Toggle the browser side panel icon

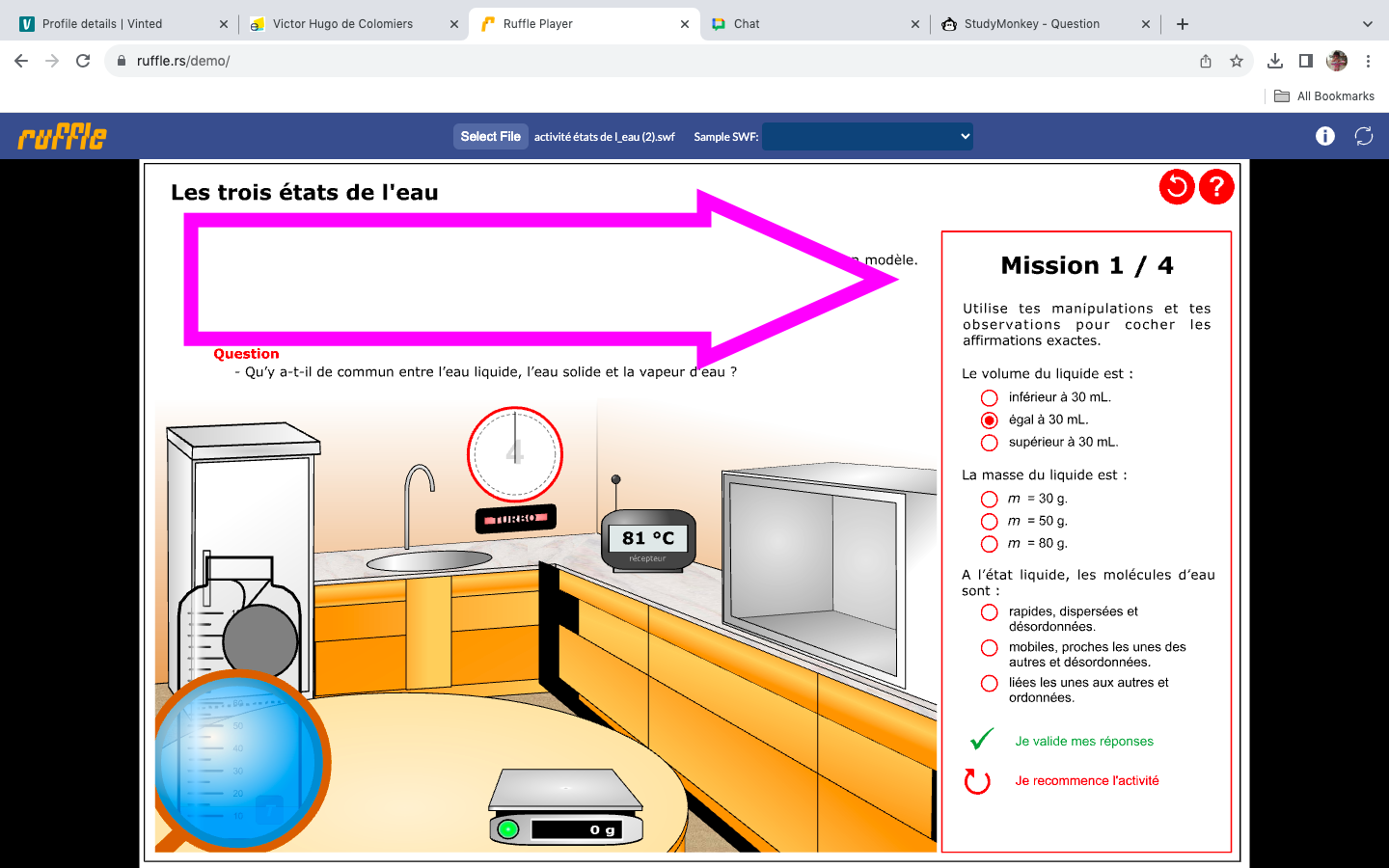tap(1306, 61)
